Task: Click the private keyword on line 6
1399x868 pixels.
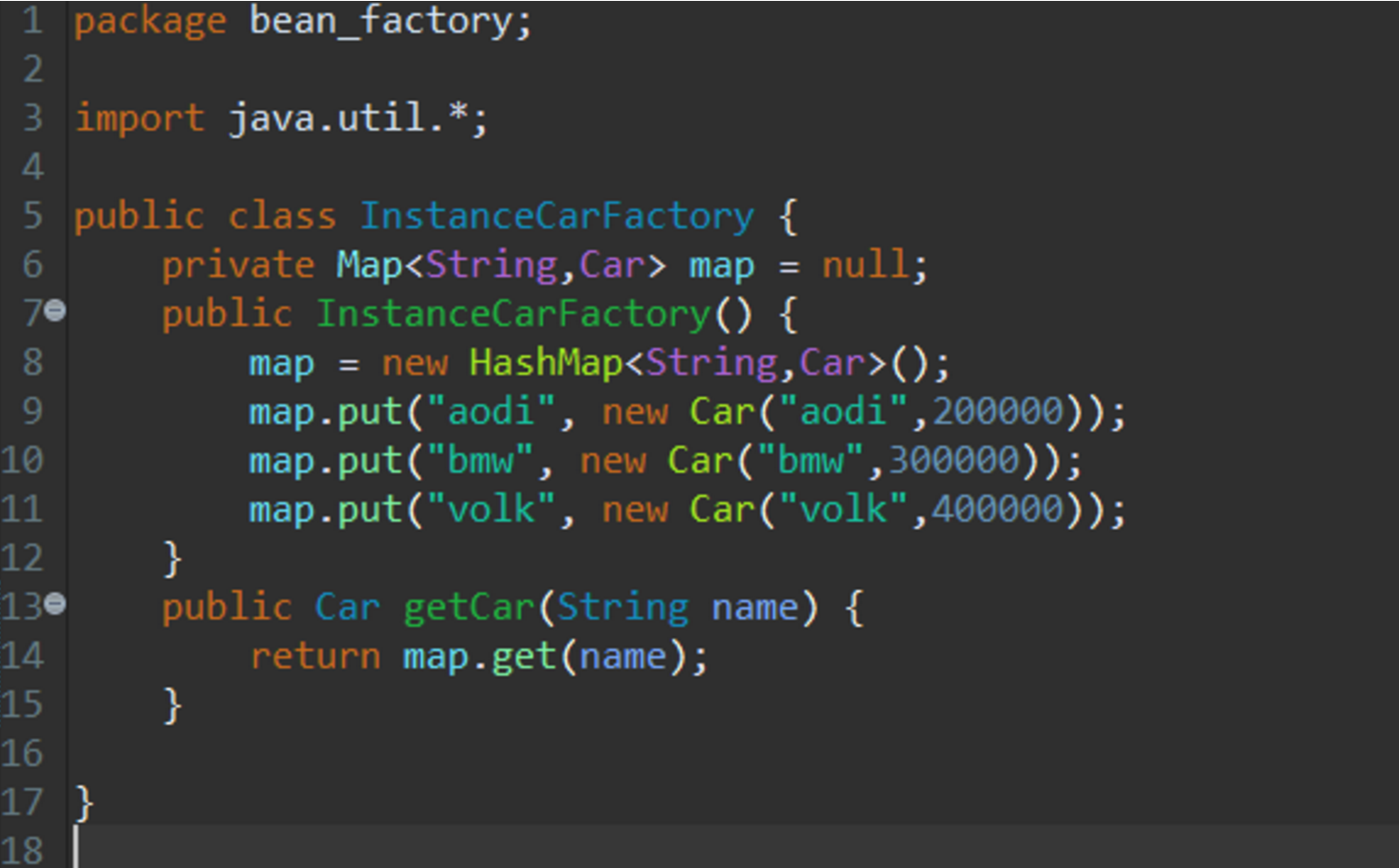Action: click(x=238, y=265)
